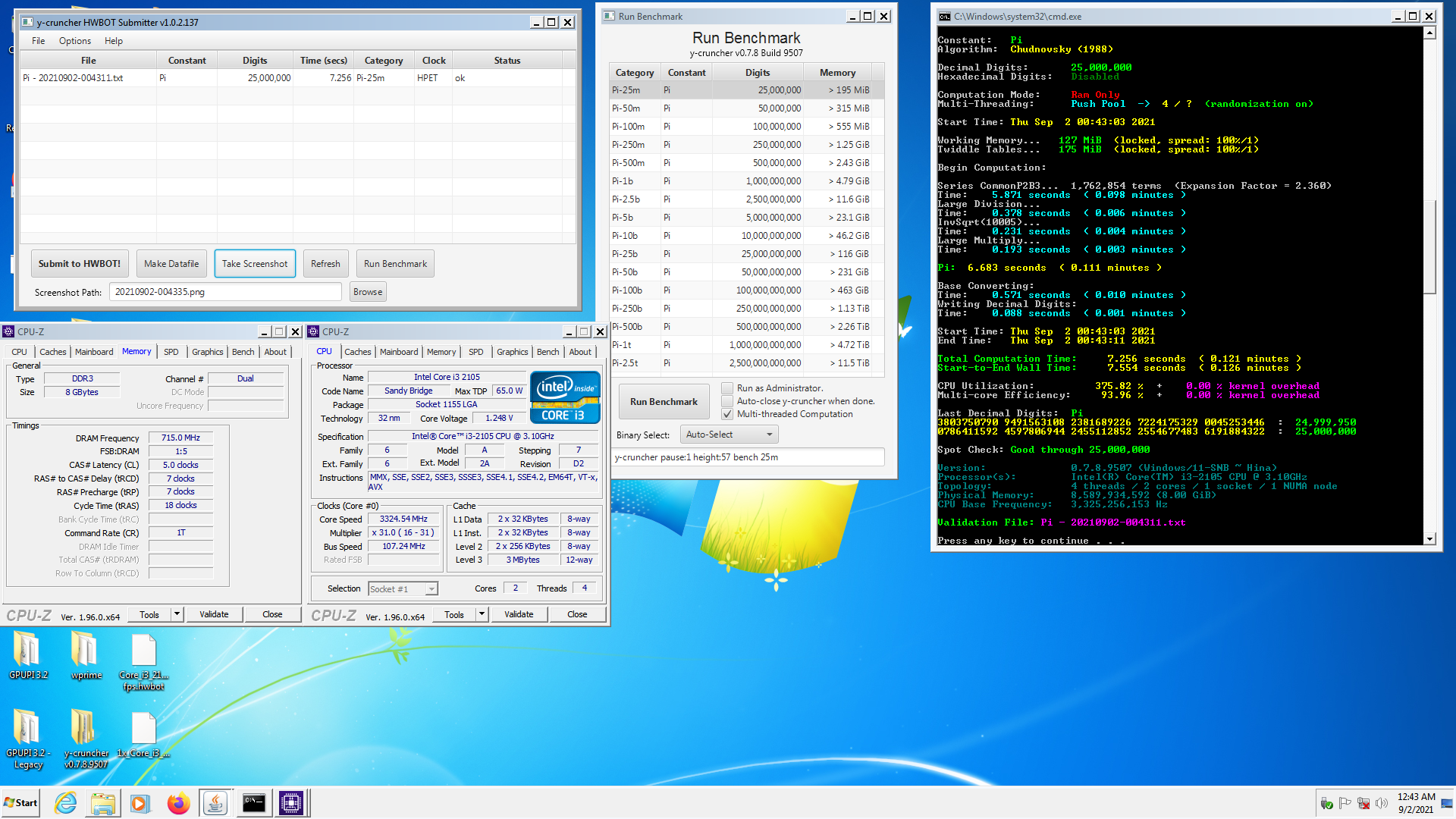
Task: Click the large Run Benchmark button
Action: [x=664, y=402]
